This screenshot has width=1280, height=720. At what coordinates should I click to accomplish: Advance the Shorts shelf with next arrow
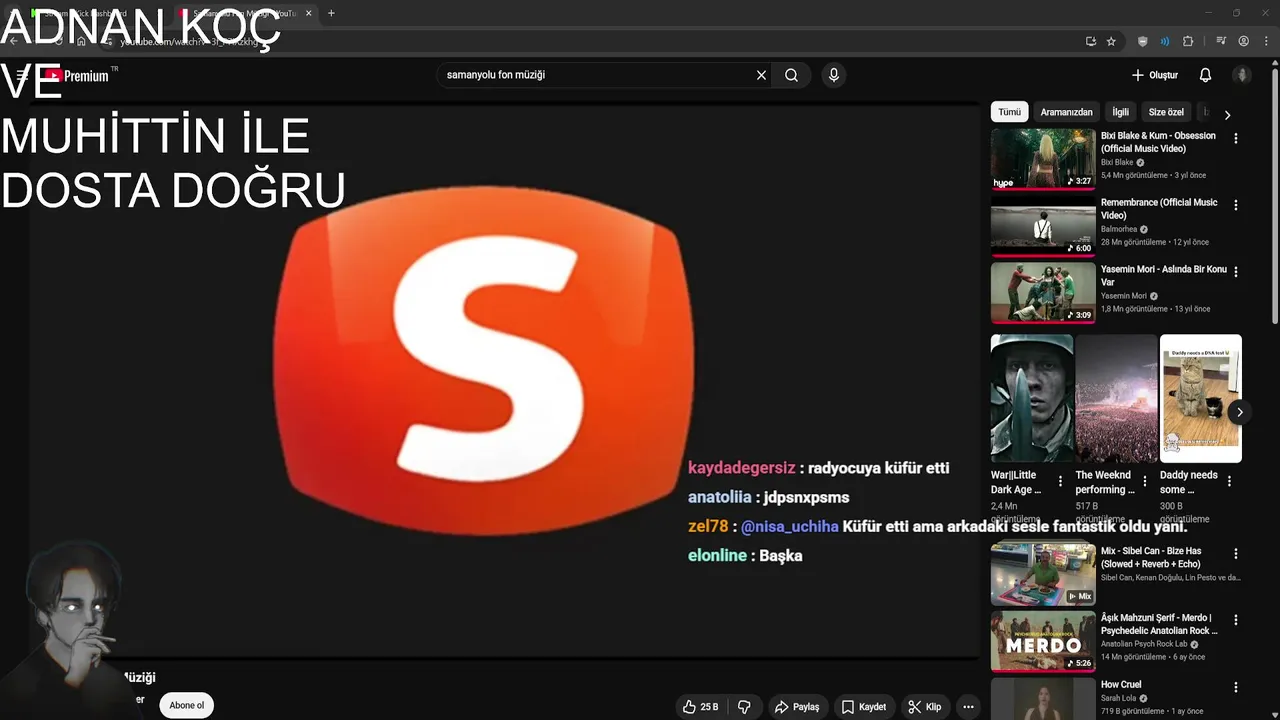pyautogui.click(x=1239, y=412)
